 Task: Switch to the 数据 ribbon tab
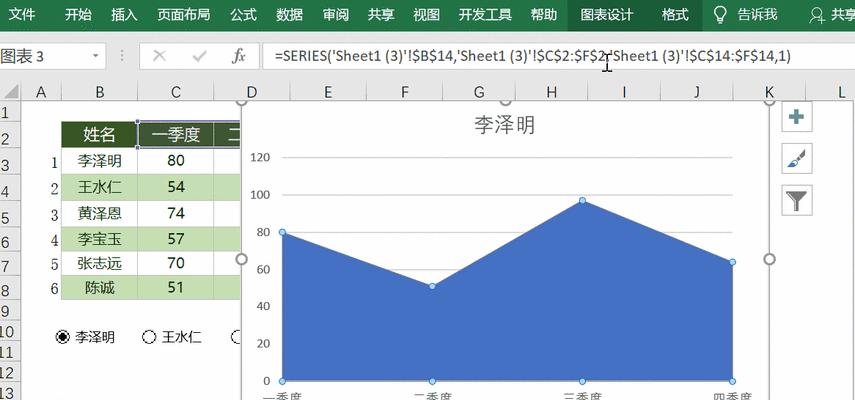[289, 15]
